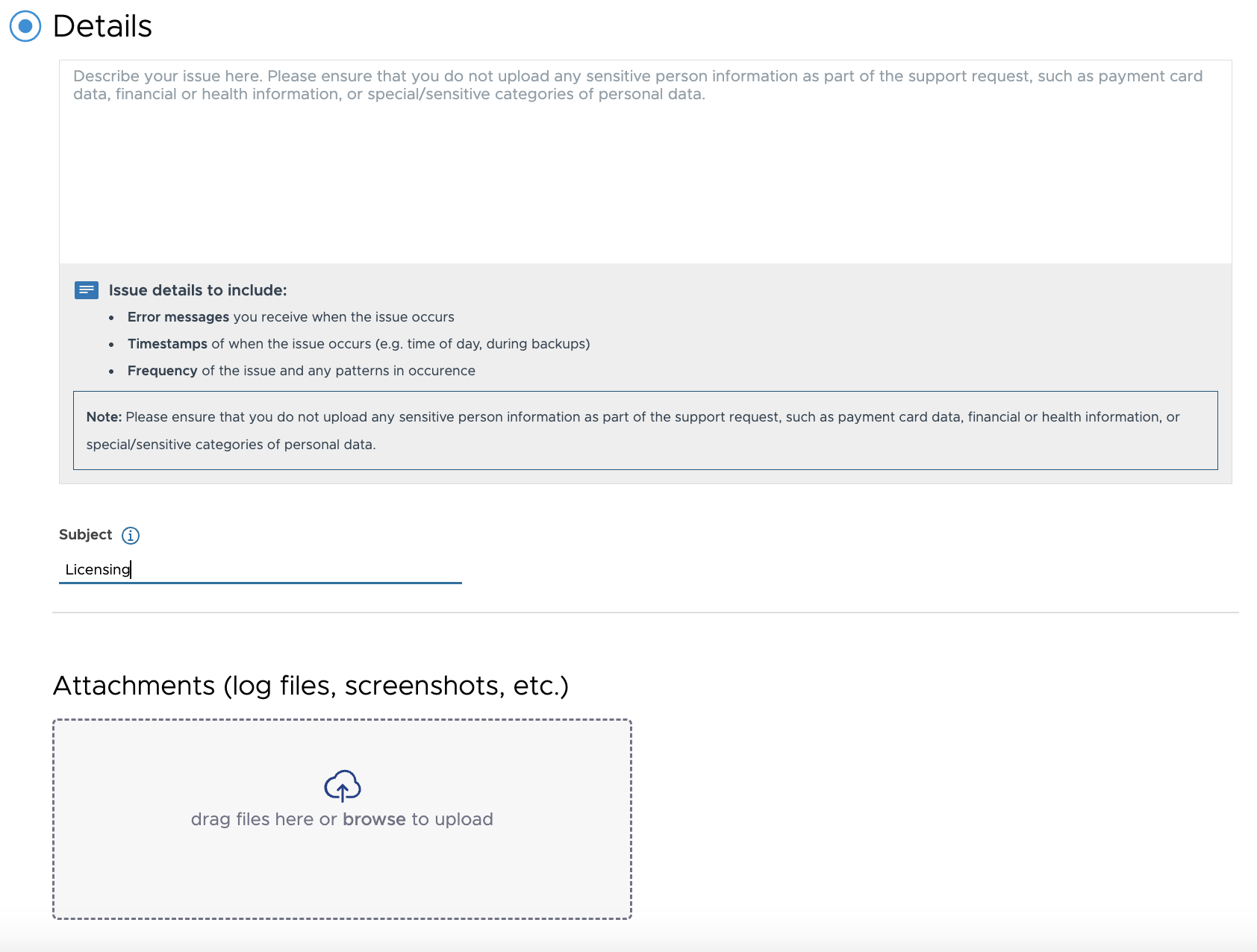The width and height of the screenshot is (1257, 952).
Task: Click the "to upload" text in dropzone
Action: pos(452,819)
